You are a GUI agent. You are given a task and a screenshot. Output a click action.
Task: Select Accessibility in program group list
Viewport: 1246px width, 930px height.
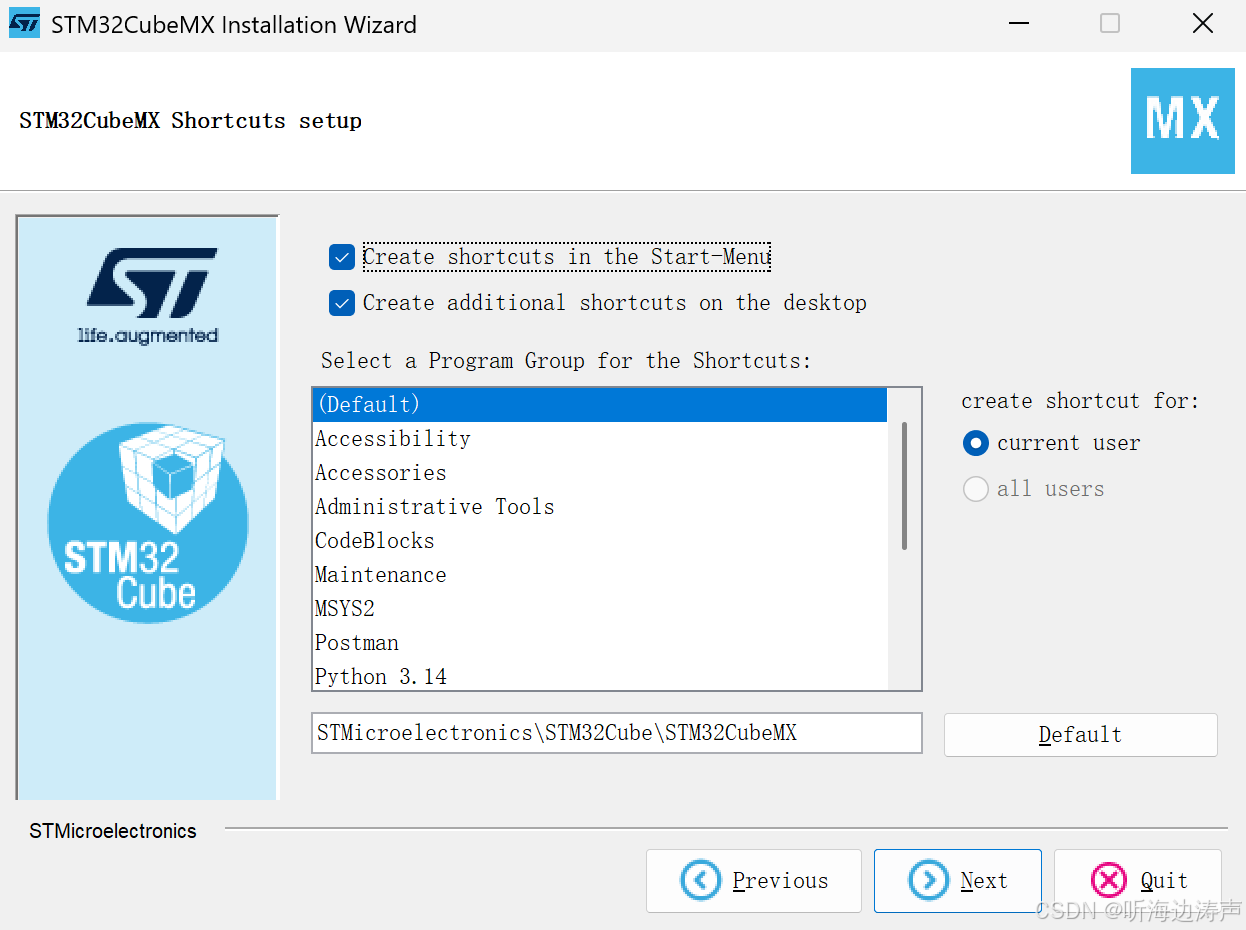600,439
